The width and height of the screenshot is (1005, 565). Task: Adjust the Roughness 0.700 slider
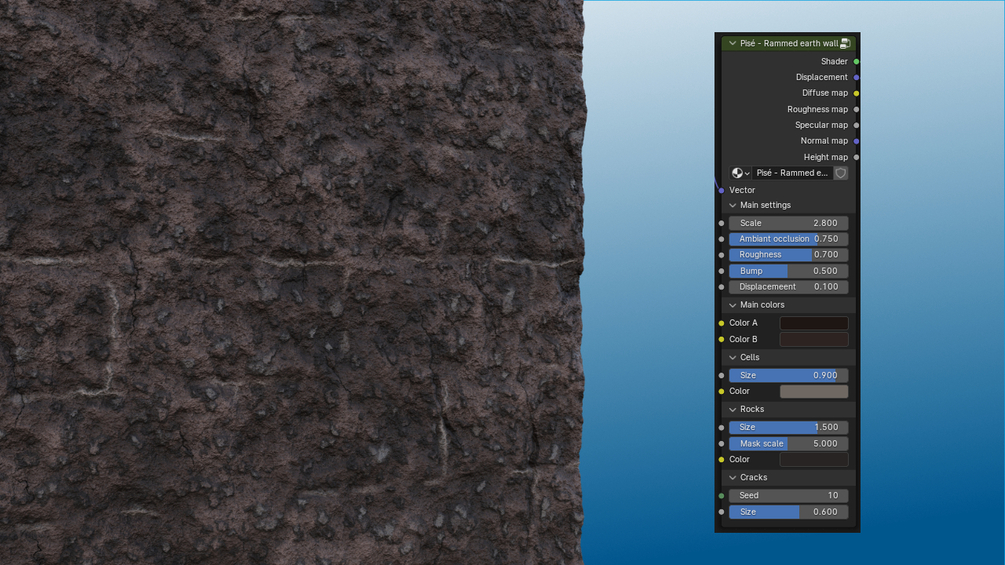(788, 255)
